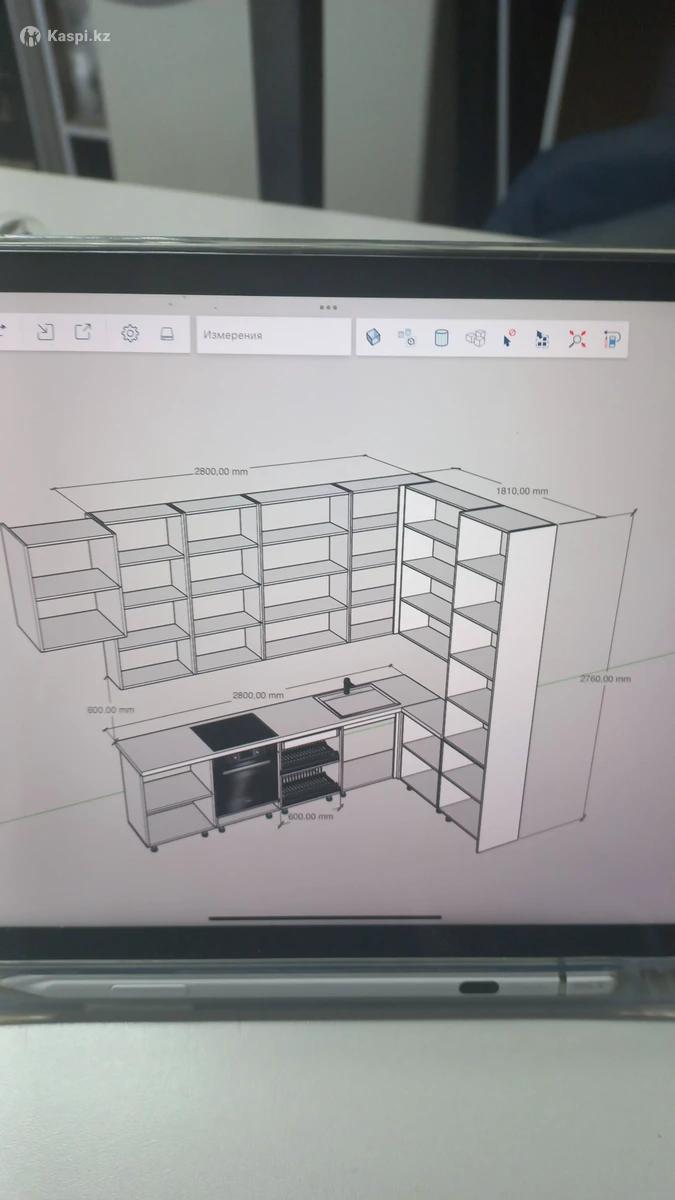The image size is (675, 1200).
Task: Click the Измерения measurements input field
Action: coord(273,336)
